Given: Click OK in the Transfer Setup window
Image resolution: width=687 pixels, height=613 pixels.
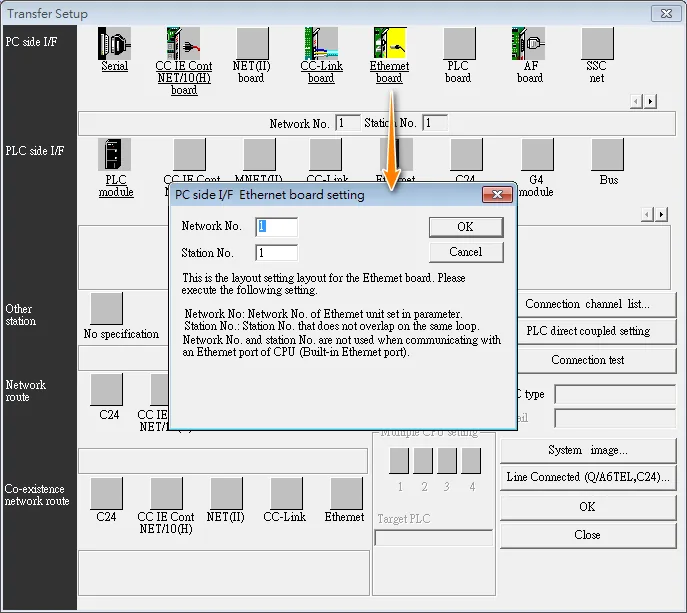Looking at the screenshot, I should point(588,507).
